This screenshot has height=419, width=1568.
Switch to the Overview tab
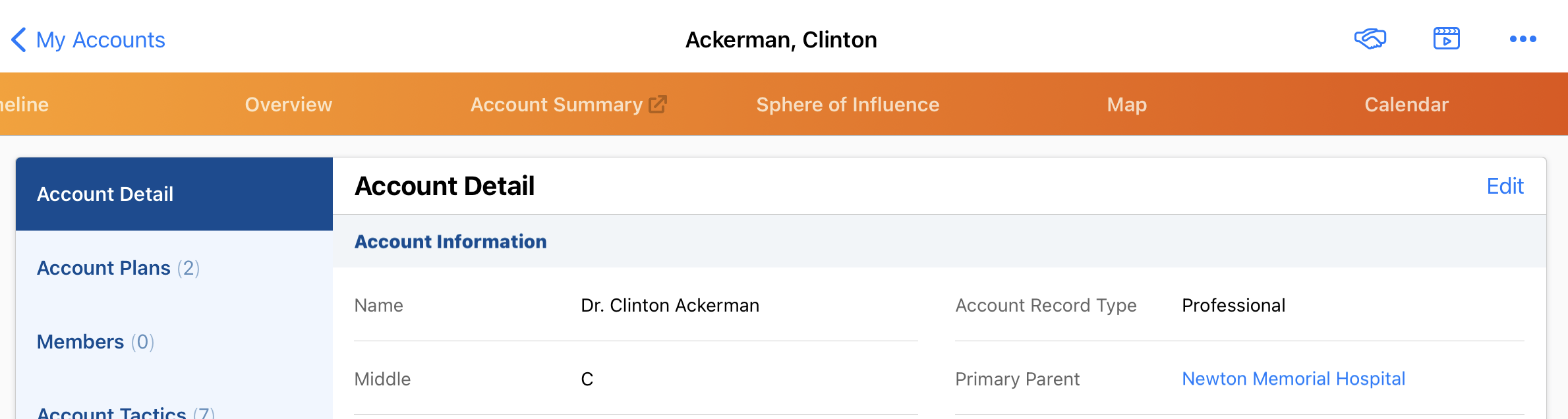(288, 104)
